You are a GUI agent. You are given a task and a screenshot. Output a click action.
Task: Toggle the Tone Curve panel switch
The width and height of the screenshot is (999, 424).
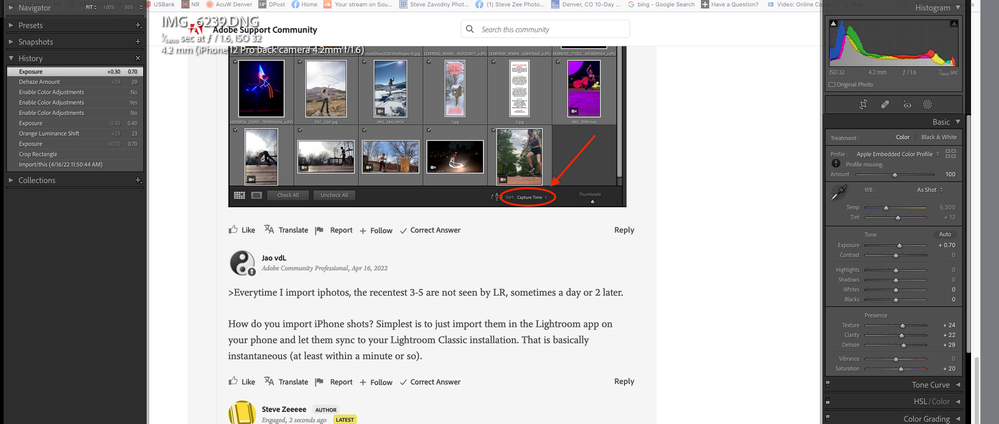(828, 384)
